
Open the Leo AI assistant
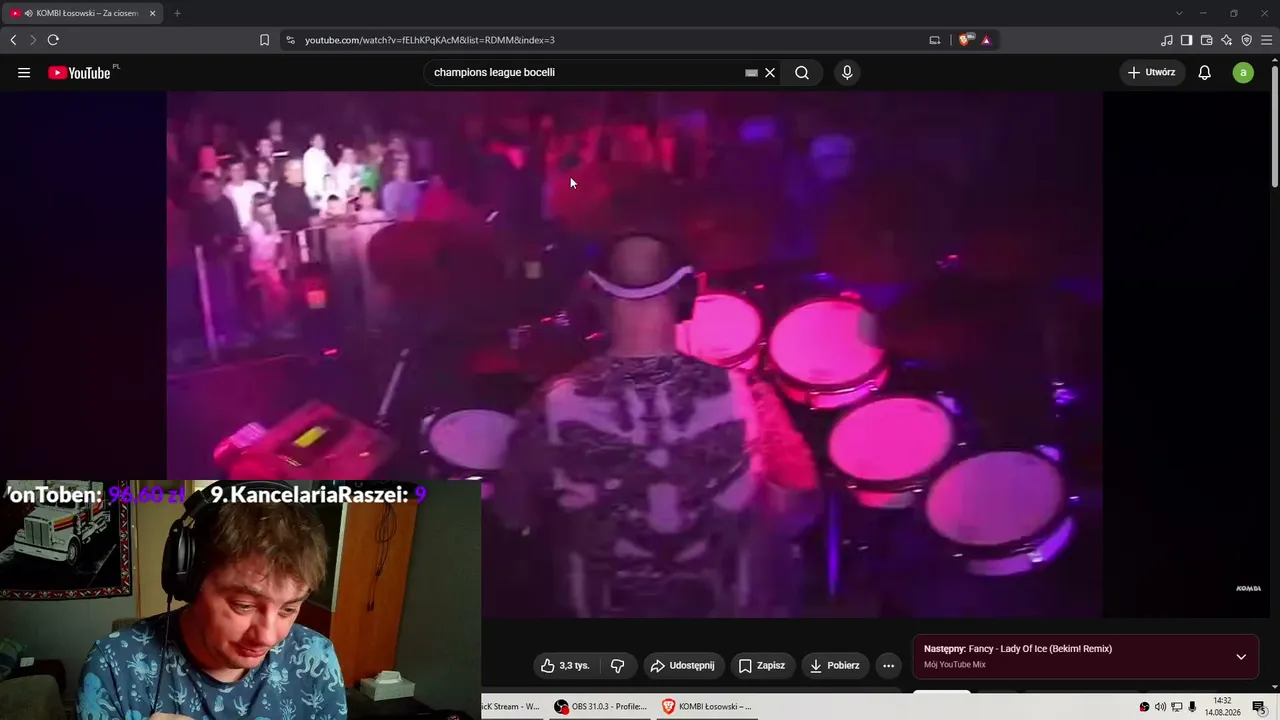coord(1226,40)
